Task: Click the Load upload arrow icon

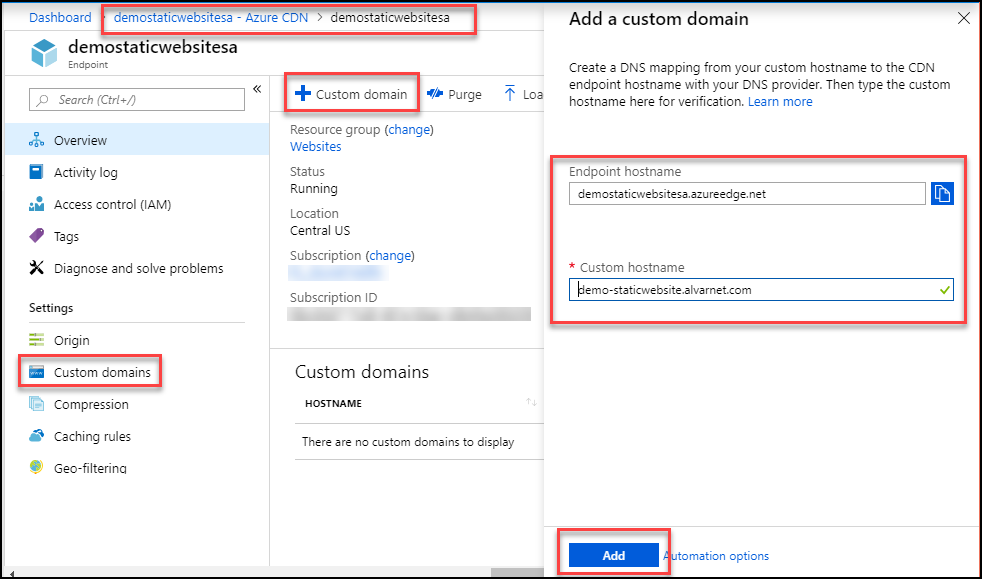Action: point(510,94)
